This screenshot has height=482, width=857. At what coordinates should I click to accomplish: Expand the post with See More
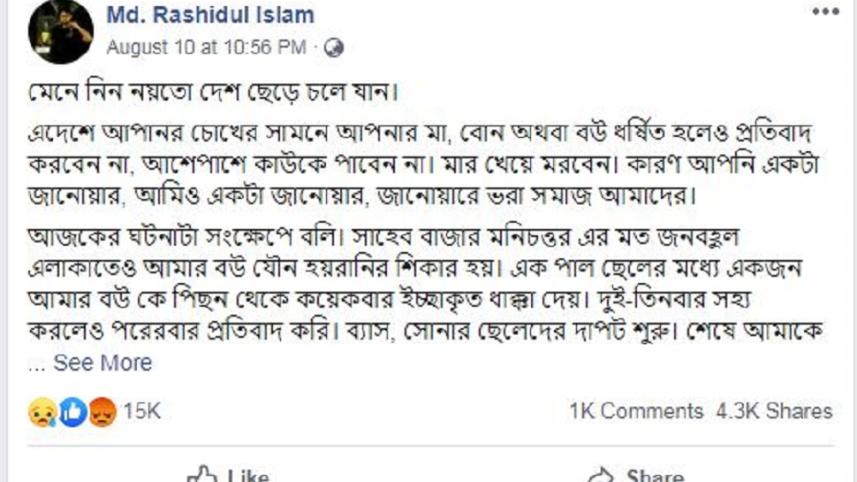point(103,363)
